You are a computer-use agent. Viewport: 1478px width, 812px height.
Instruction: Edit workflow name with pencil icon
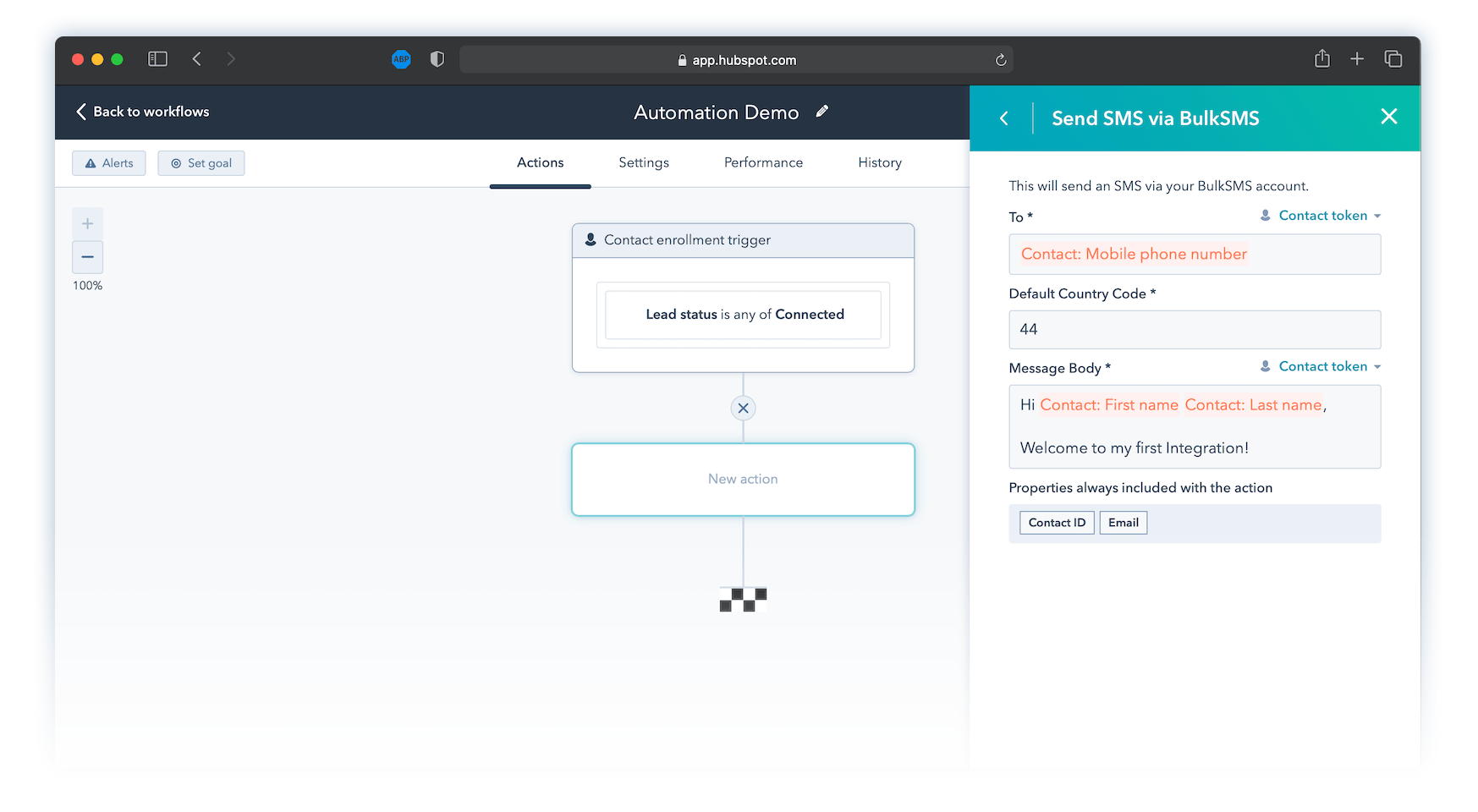[x=821, y=112]
